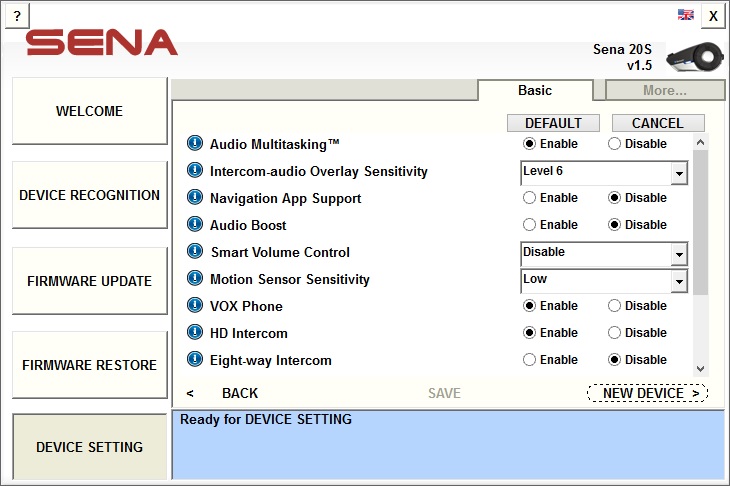730x486 pixels.
Task: Click the SAVE button
Action: point(444,393)
